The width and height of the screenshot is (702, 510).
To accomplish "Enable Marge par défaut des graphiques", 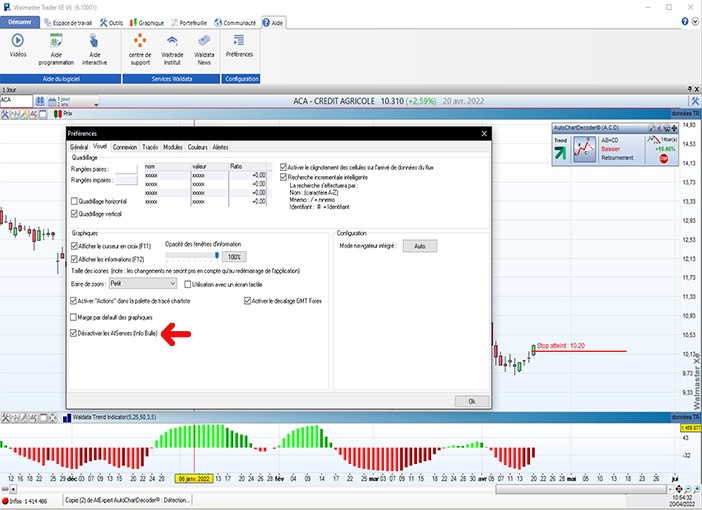I will [73, 317].
